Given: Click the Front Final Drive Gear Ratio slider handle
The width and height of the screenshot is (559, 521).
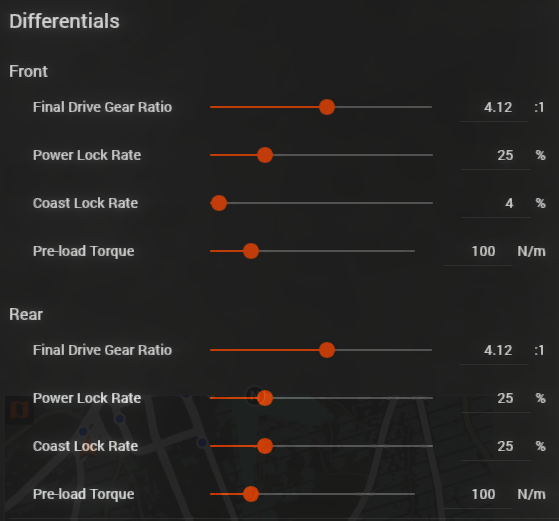Looking at the screenshot, I should [327, 107].
